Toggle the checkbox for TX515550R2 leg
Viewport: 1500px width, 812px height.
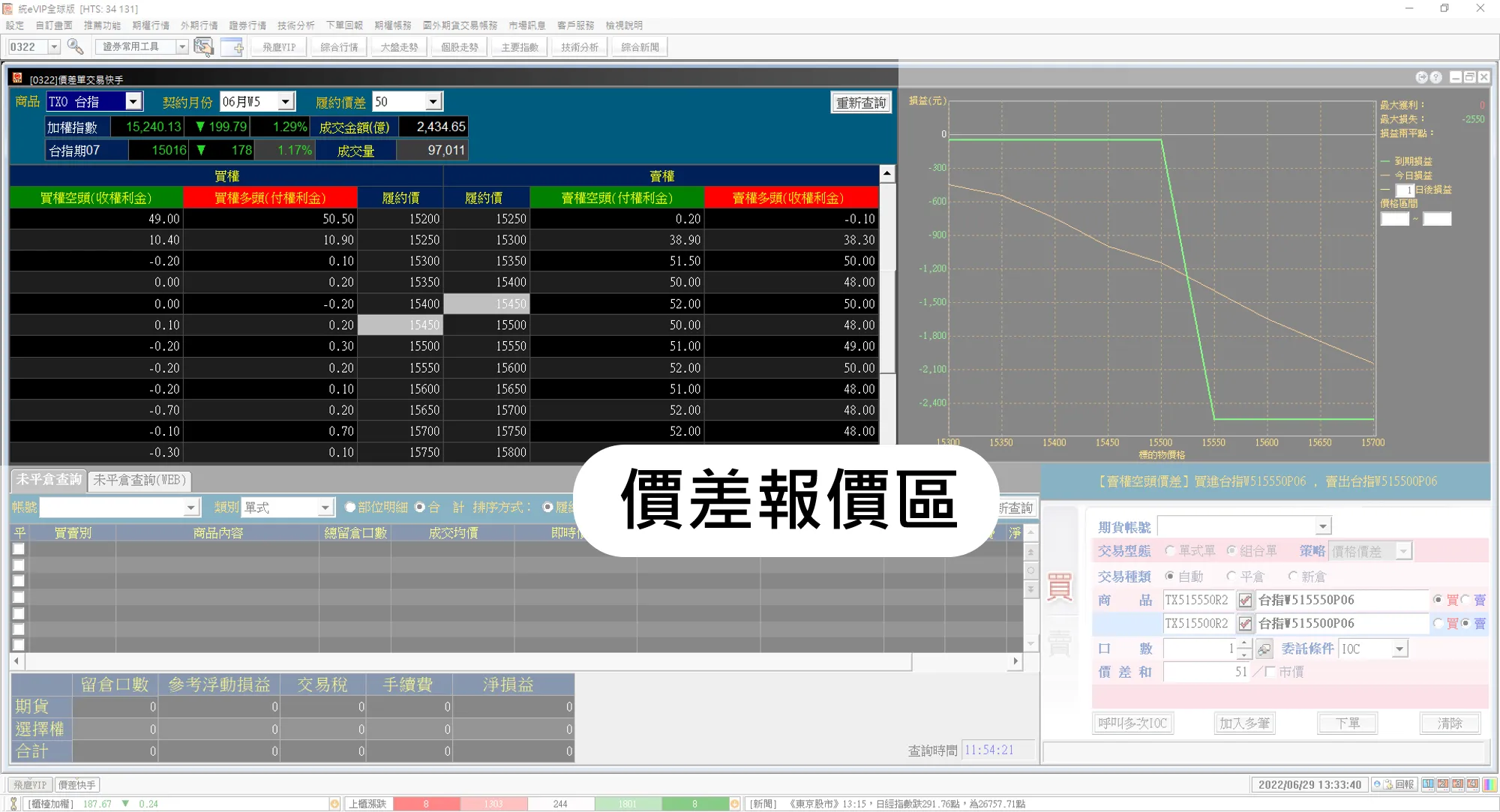coord(1245,600)
